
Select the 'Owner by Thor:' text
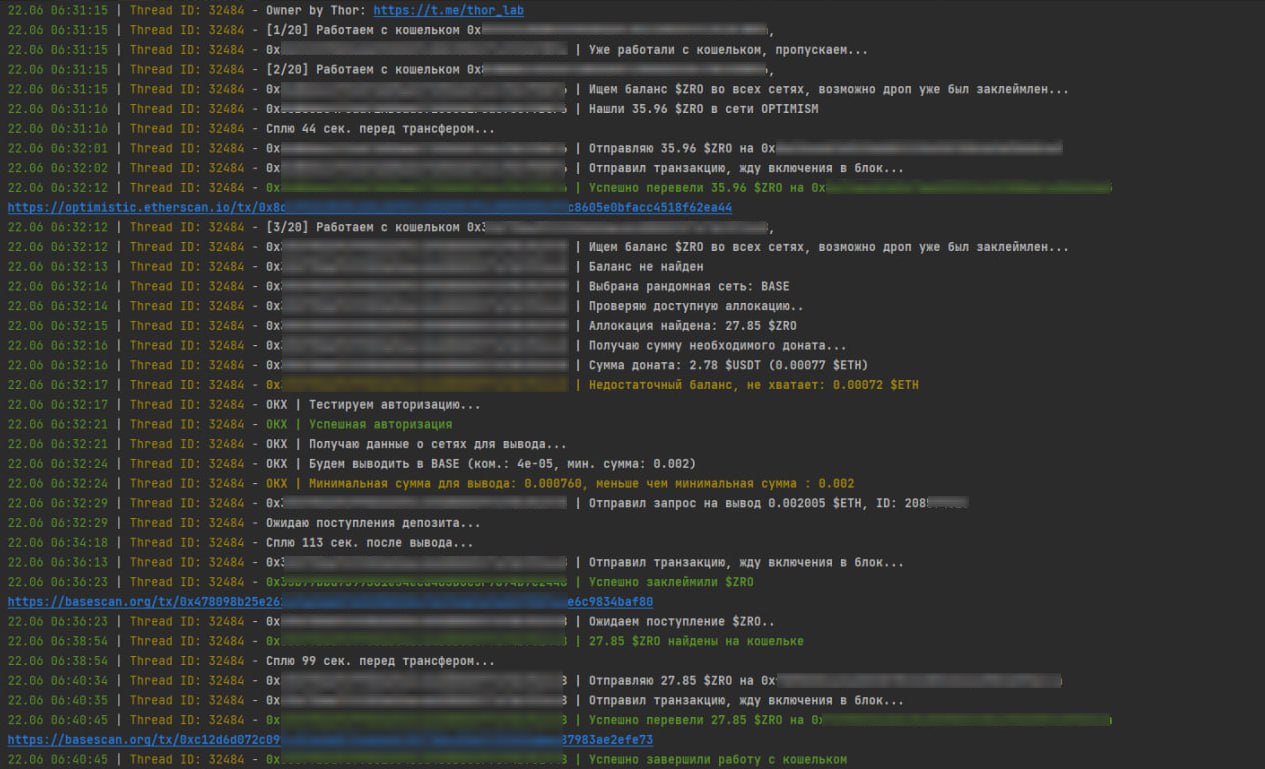(315, 10)
